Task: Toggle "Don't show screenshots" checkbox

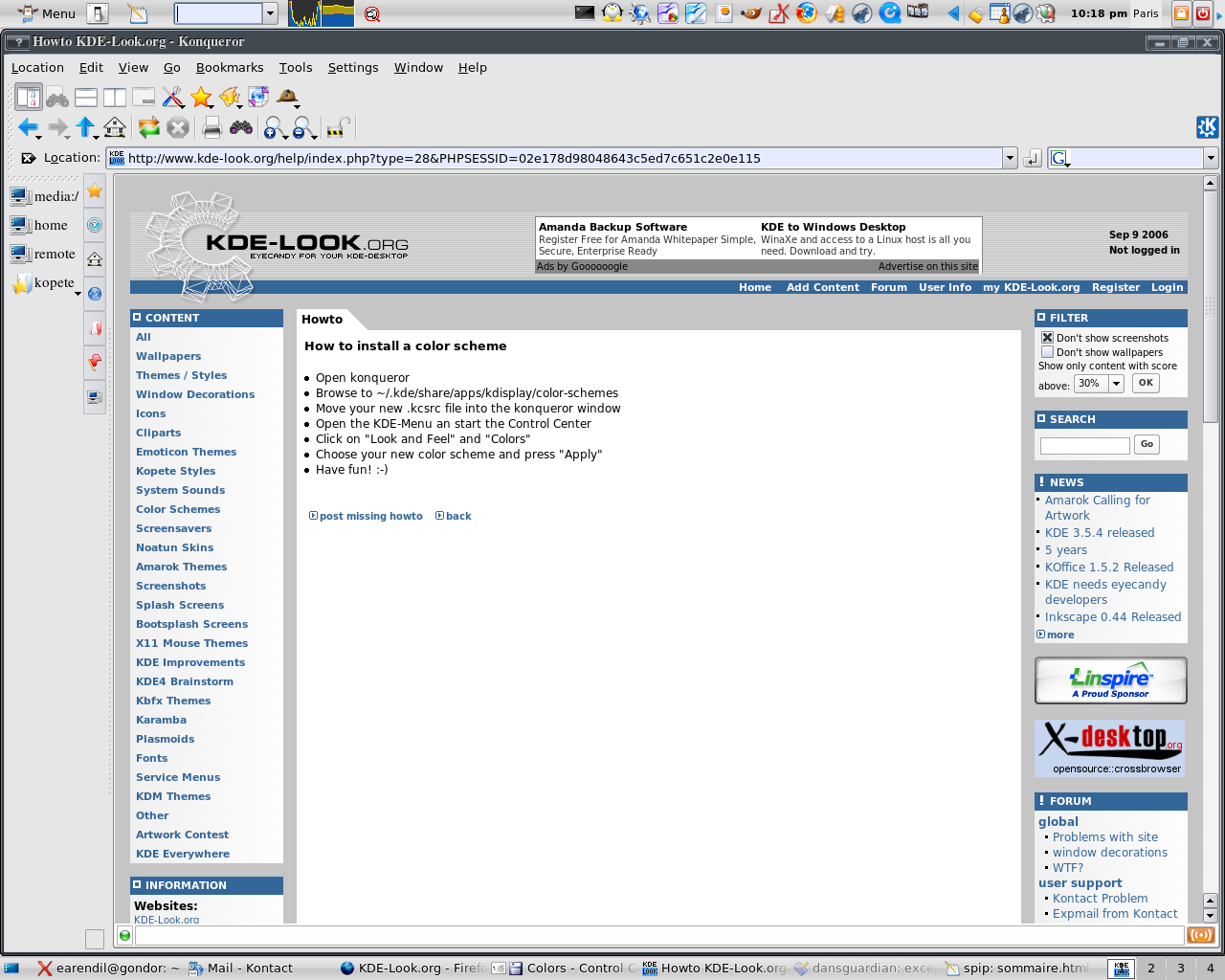Action: [1047, 338]
